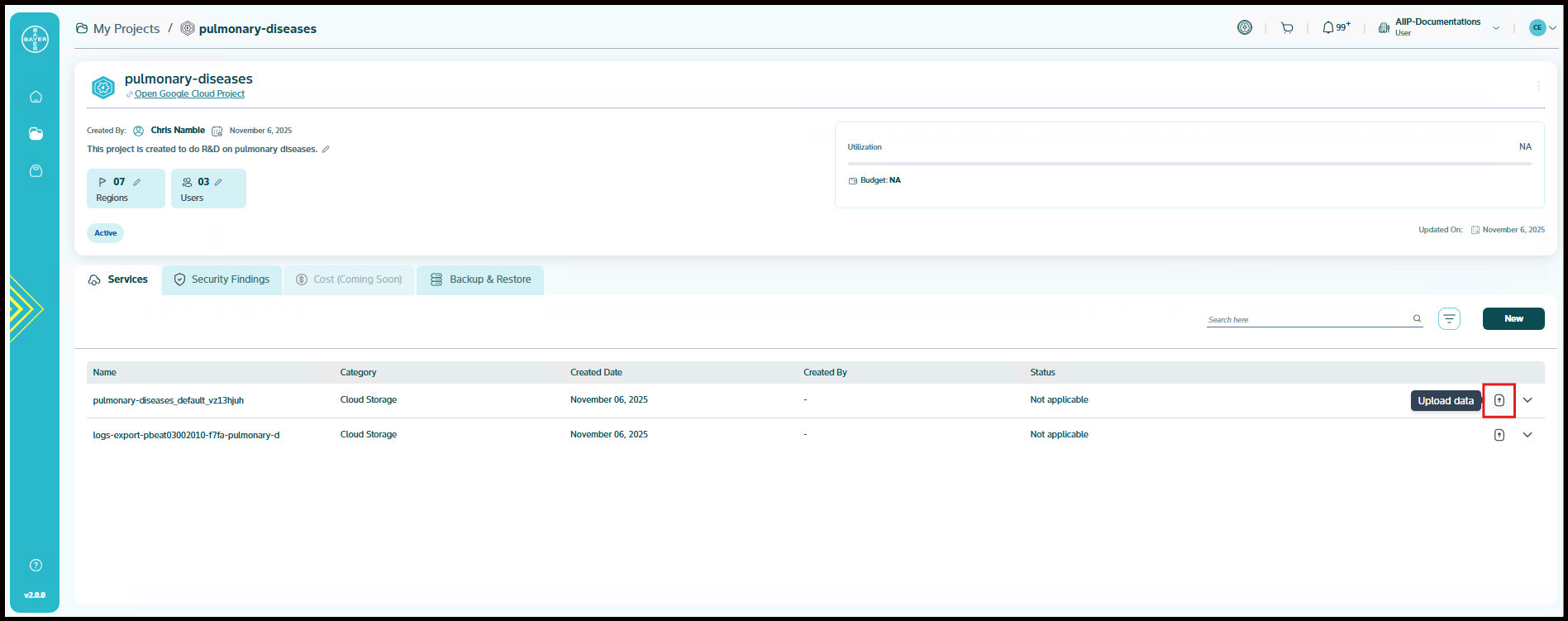Viewport: 1568px width, 621px height.
Task: Click upload data icon for pulmonary-diseases_default row
Action: point(1499,400)
